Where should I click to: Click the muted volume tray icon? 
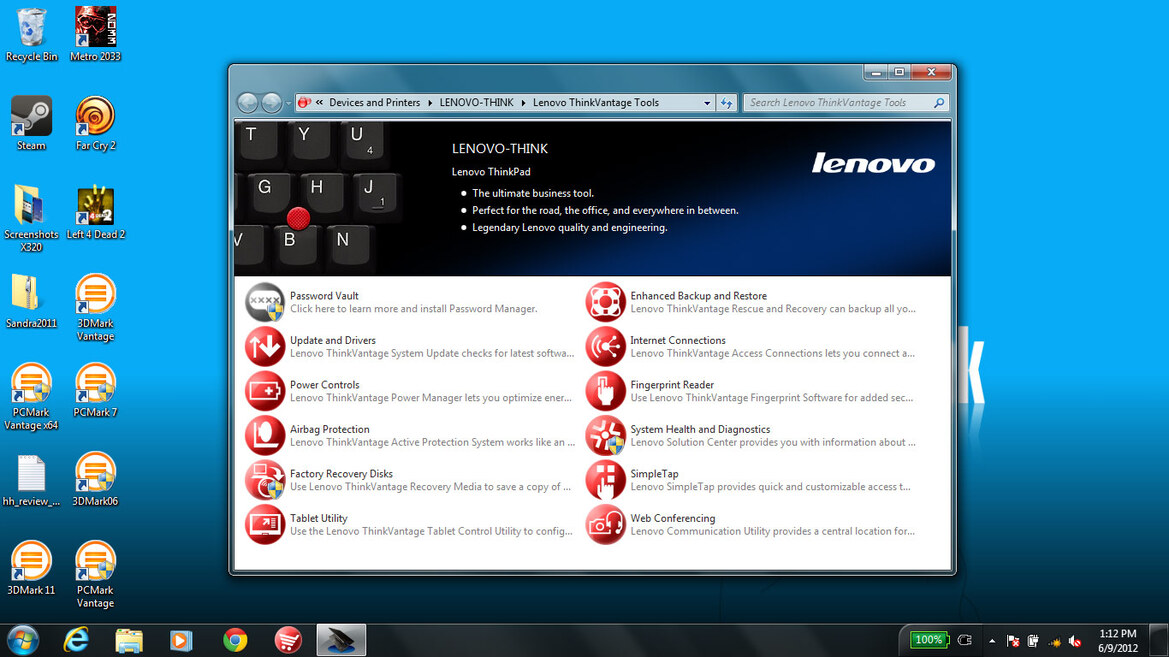(x=1075, y=641)
